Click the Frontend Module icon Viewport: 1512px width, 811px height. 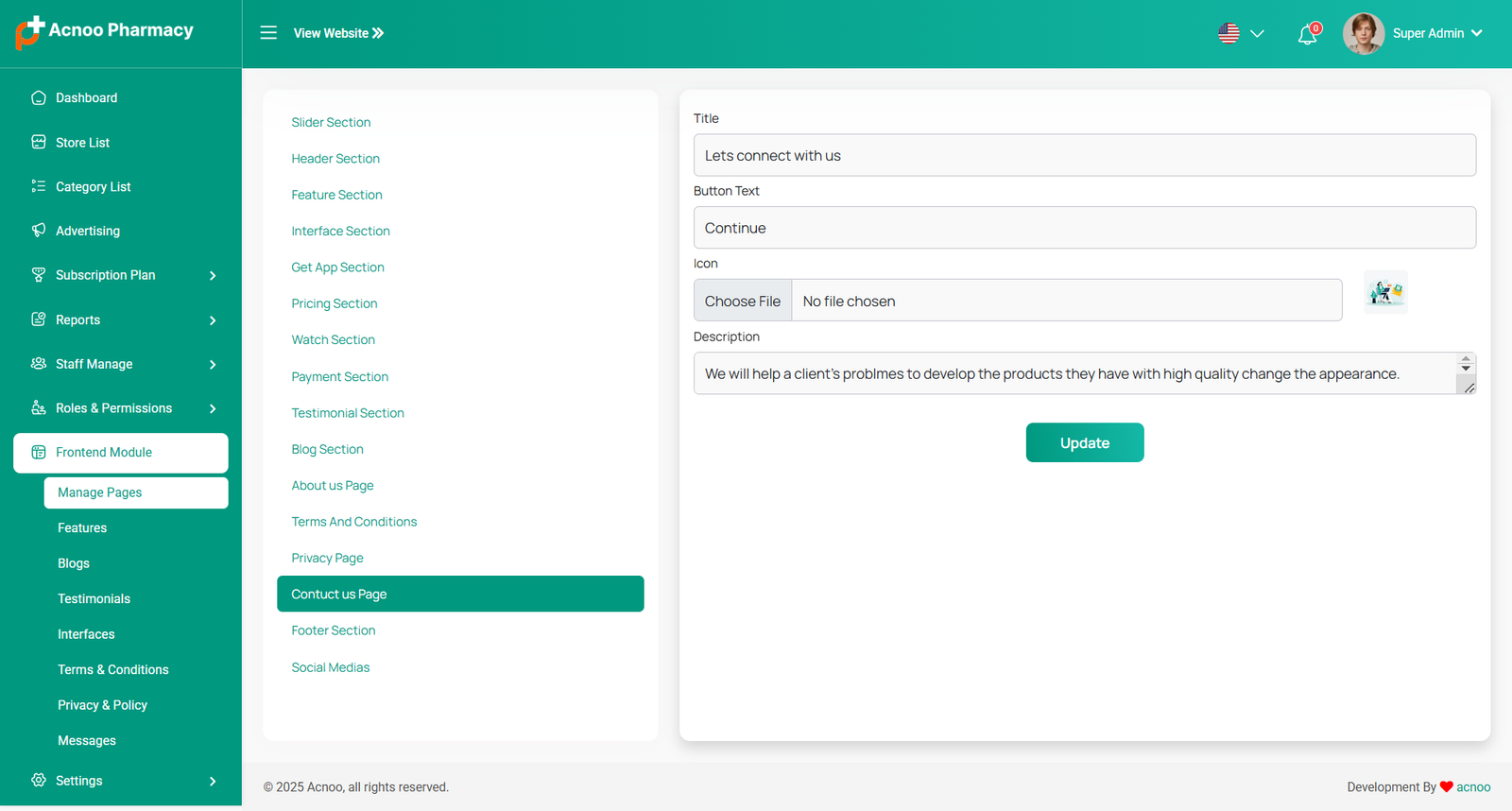(39, 452)
